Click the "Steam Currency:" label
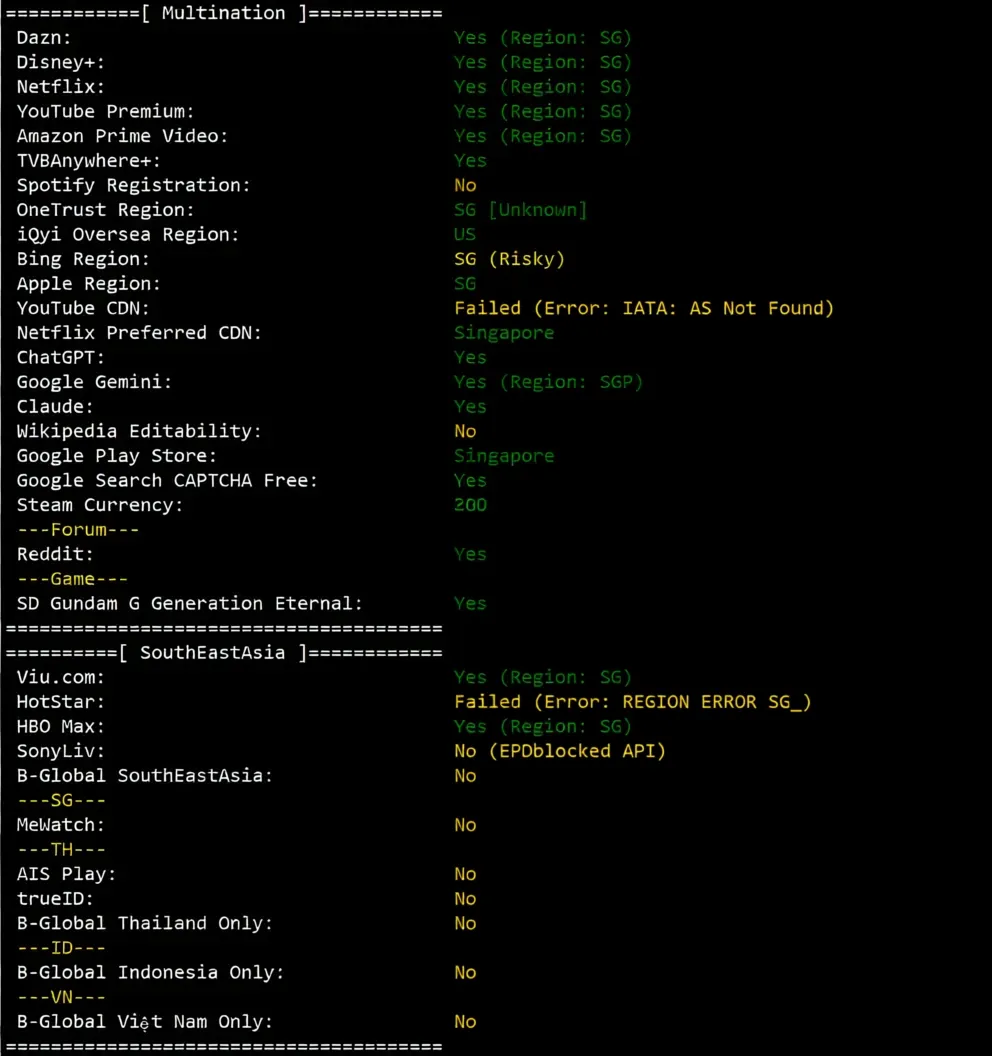This screenshot has height=1056, width=992. (x=100, y=505)
